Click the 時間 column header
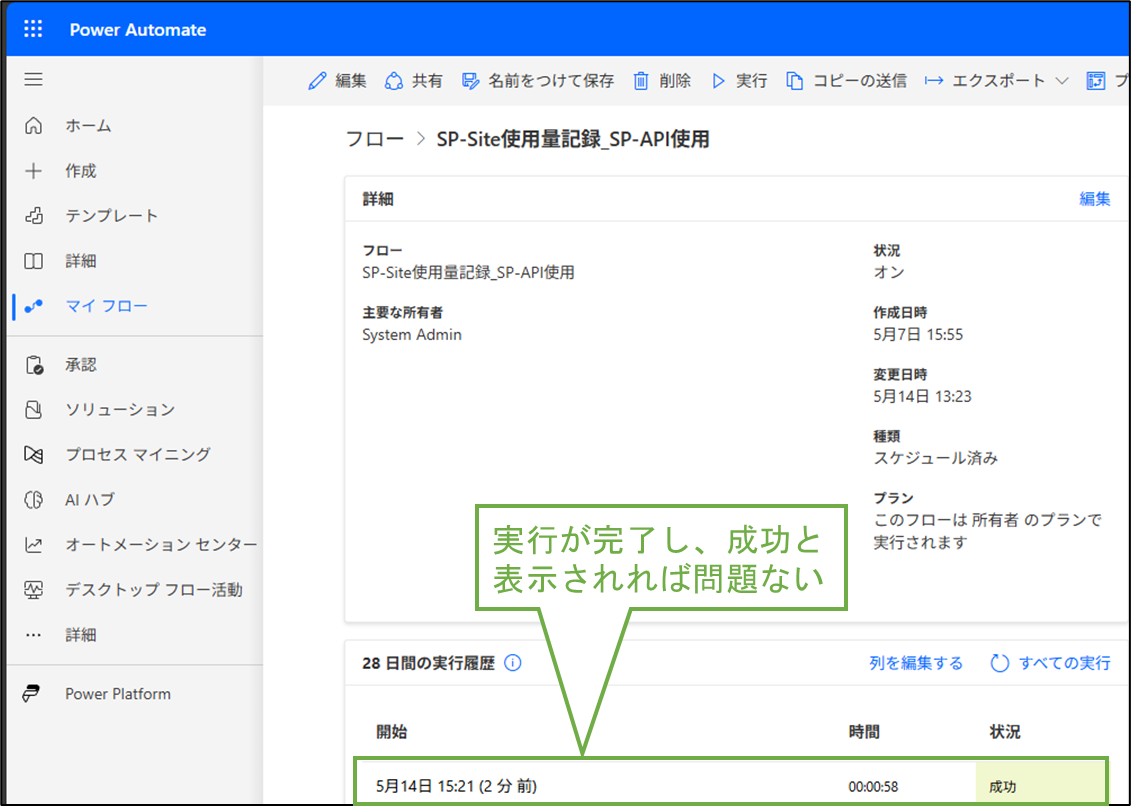This screenshot has width=1131, height=806. (x=863, y=732)
